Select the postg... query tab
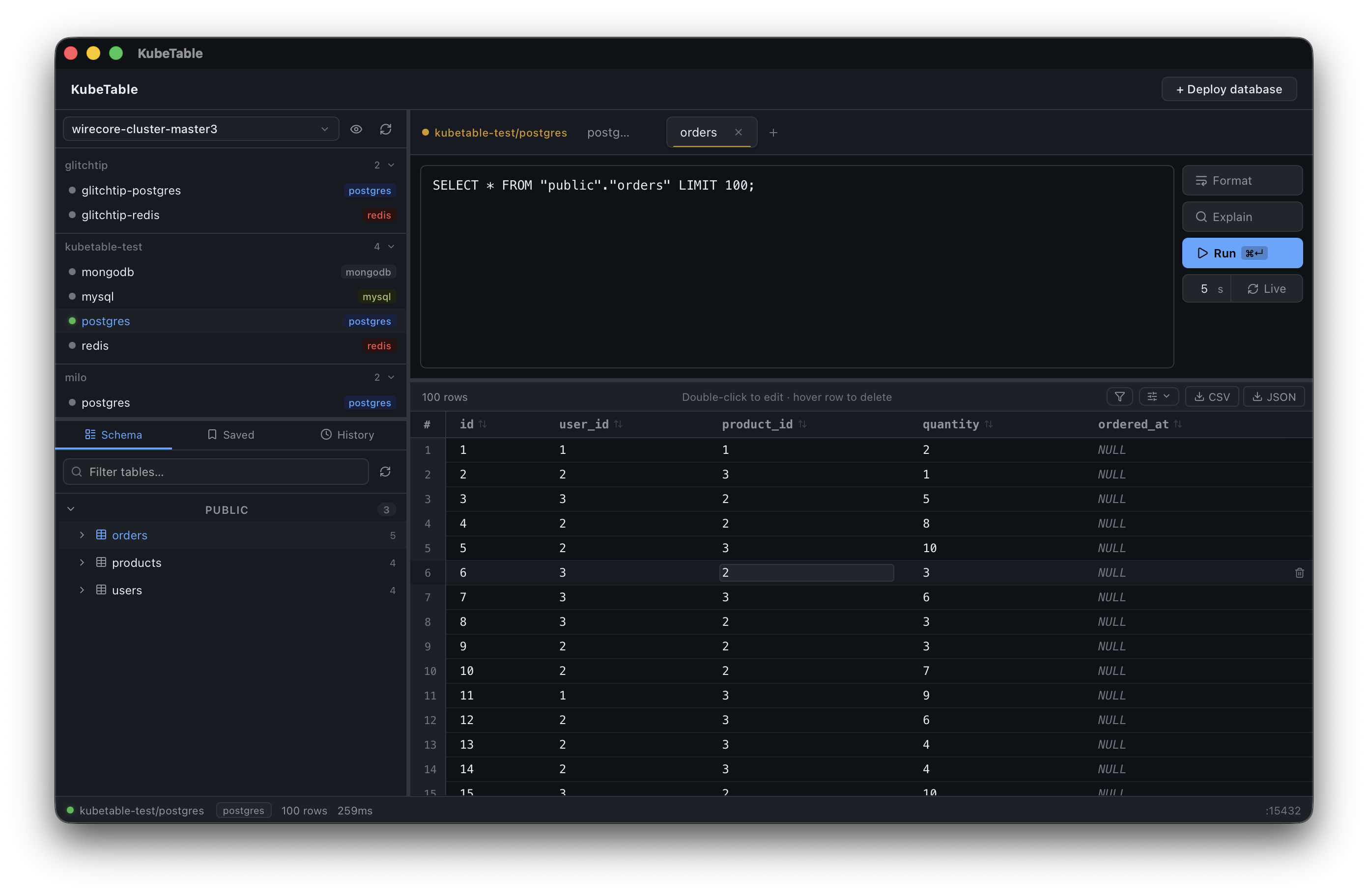 point(608,132)
